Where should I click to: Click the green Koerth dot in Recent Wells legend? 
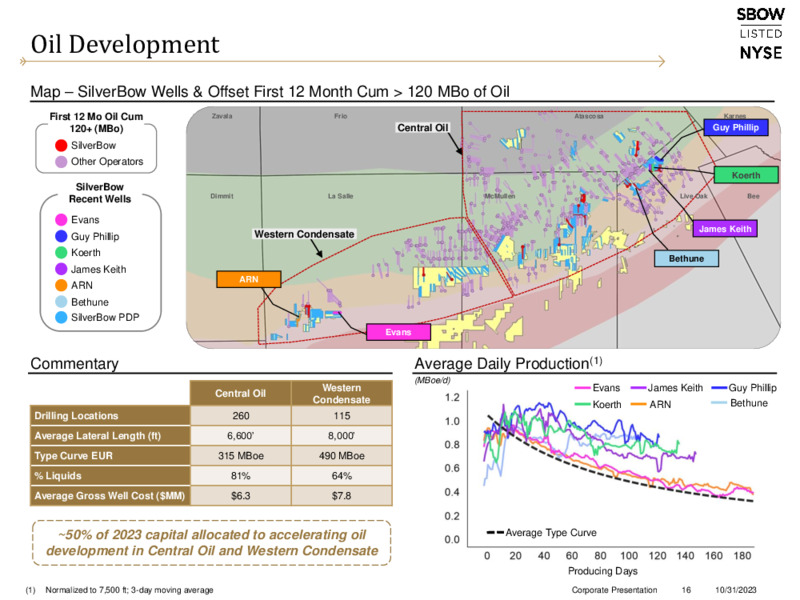click(61, 253)
